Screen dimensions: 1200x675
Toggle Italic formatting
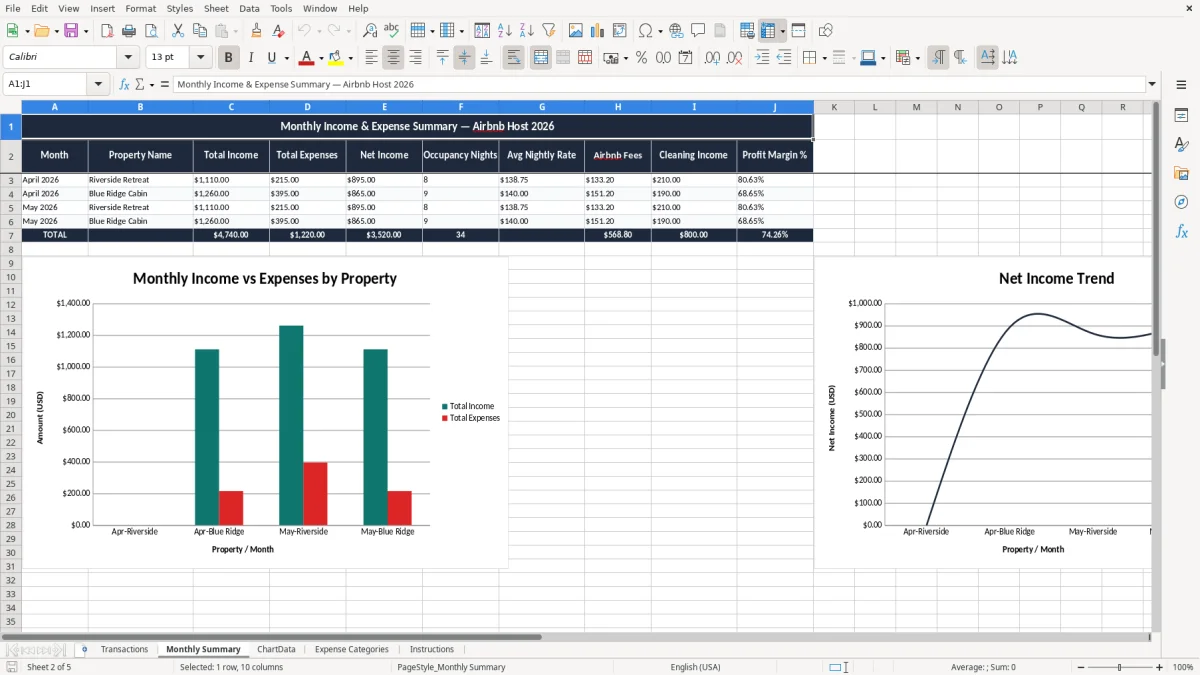[251, 58]
